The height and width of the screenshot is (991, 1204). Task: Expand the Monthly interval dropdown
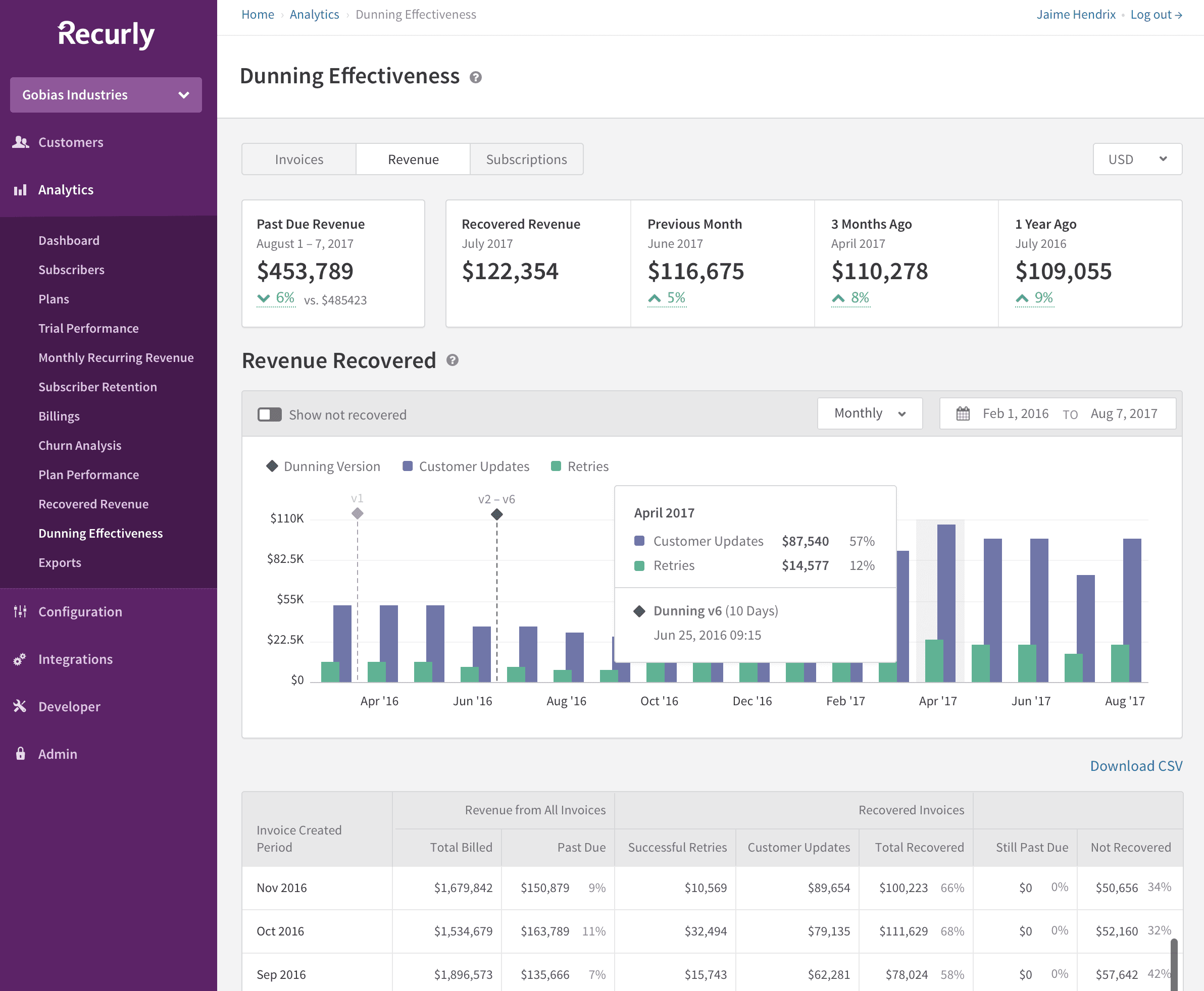point(869,413)
